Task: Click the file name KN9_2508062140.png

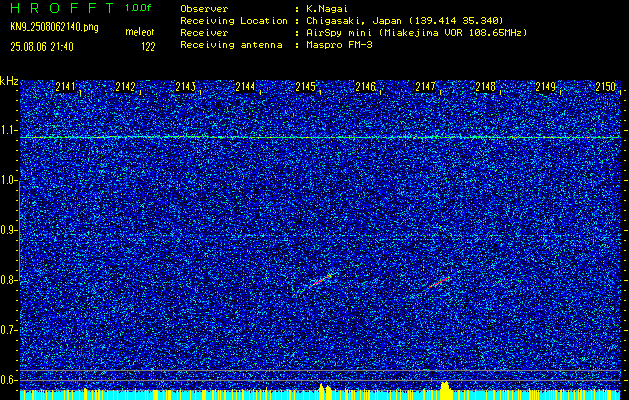Action: coord(54,27)
